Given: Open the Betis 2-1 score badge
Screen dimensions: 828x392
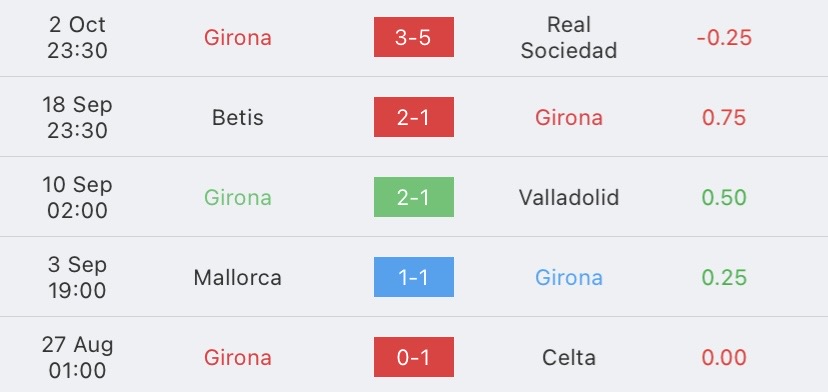Looking at the screenshot, I should pos(413,117).
